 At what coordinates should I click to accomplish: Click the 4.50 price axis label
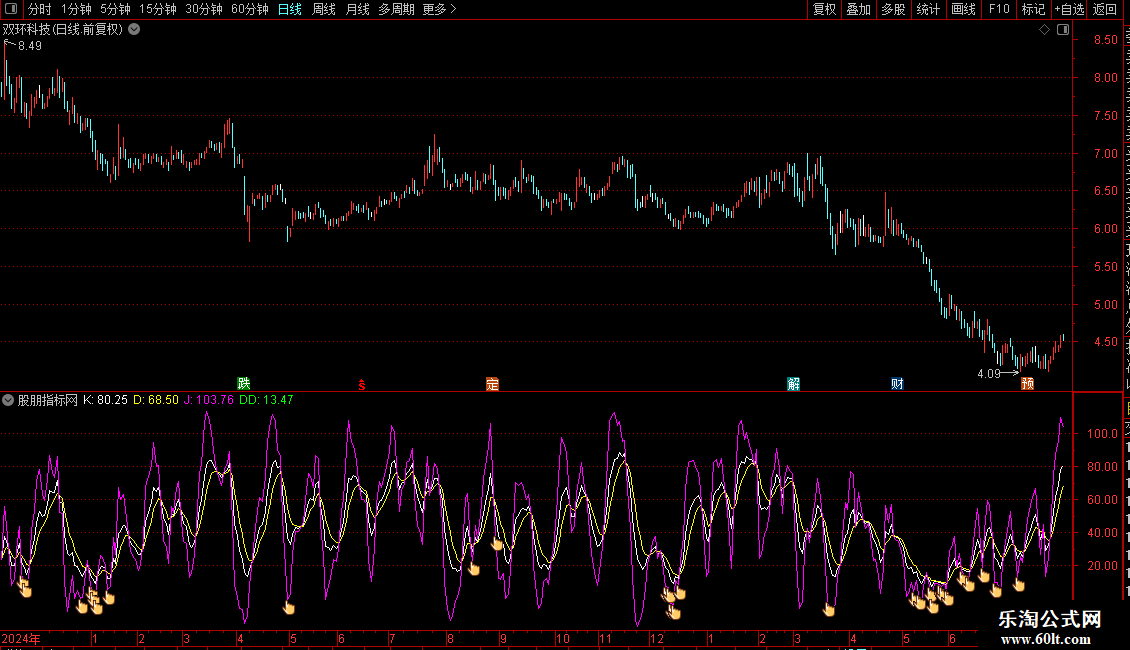[1105, 342]
